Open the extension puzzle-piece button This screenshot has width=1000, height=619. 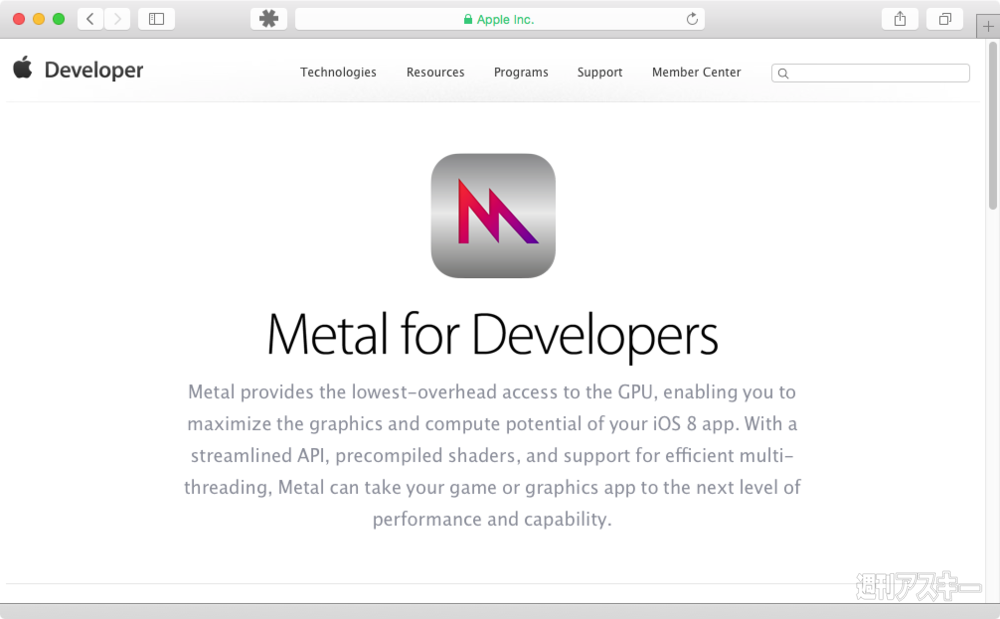pos(268,19)
